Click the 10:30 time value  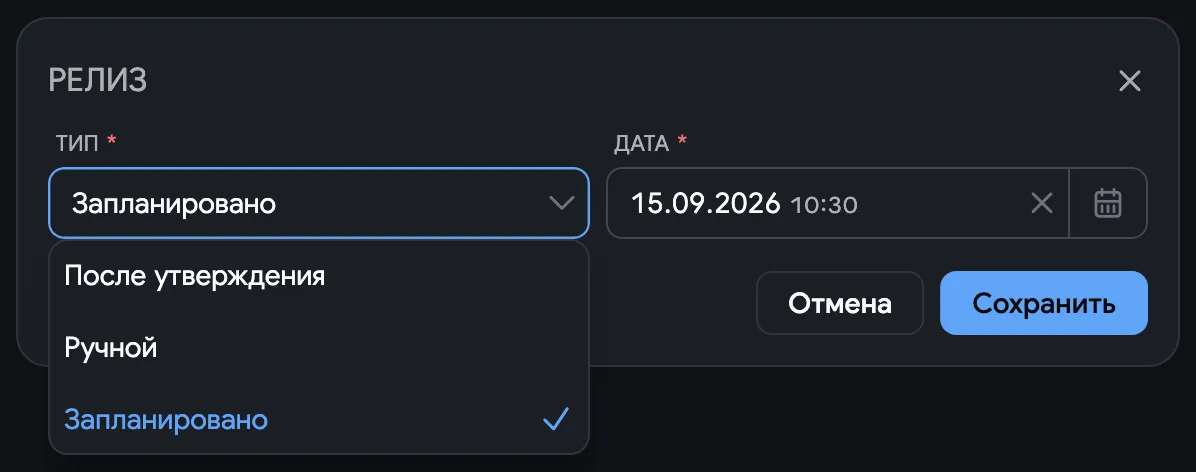coord(824,204)
